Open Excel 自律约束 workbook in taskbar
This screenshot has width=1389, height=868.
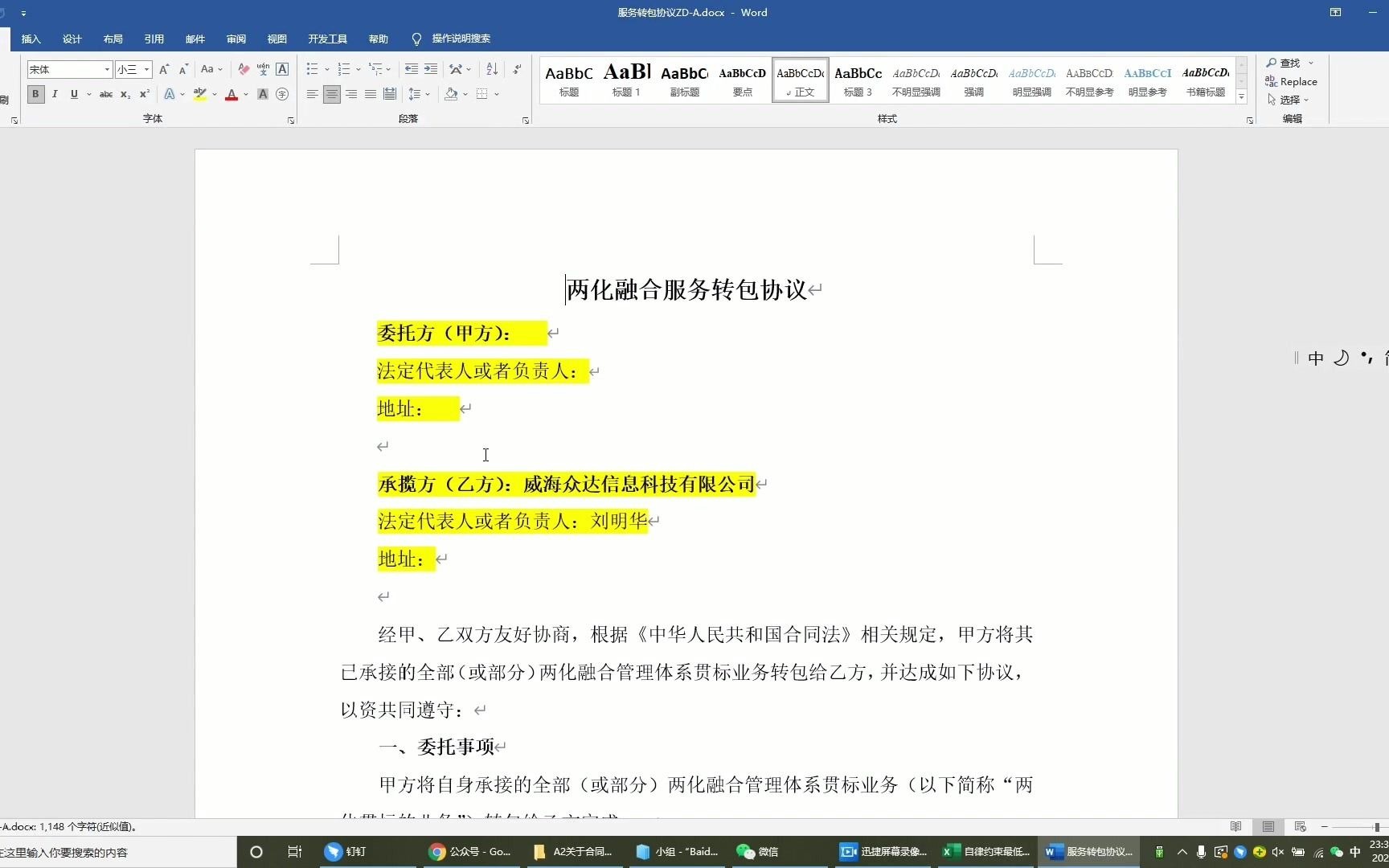[985, 852]
